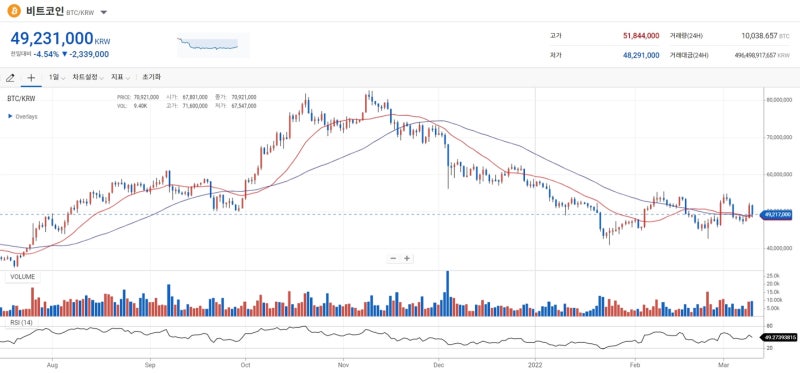Click the orange Bitcoin logo icon
Viewport: 800px width, 373px height.
[14, 11]
